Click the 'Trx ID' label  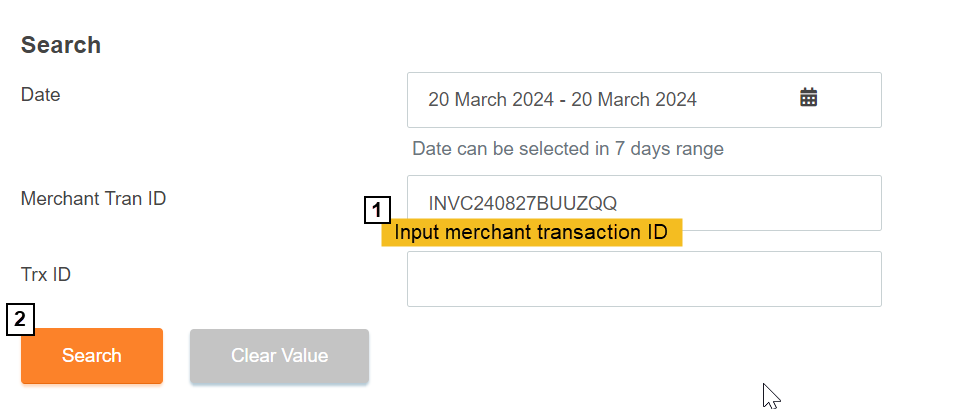(46, 274)
